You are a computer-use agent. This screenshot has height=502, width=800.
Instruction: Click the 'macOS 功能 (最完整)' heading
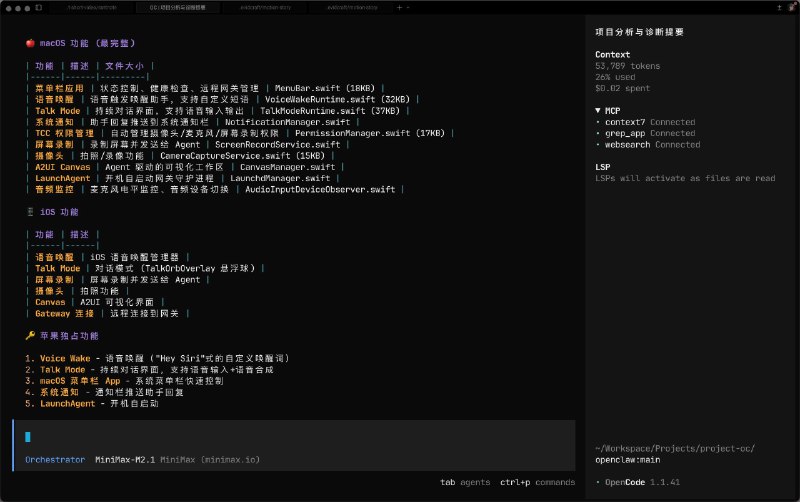click(x=81, y=43)
